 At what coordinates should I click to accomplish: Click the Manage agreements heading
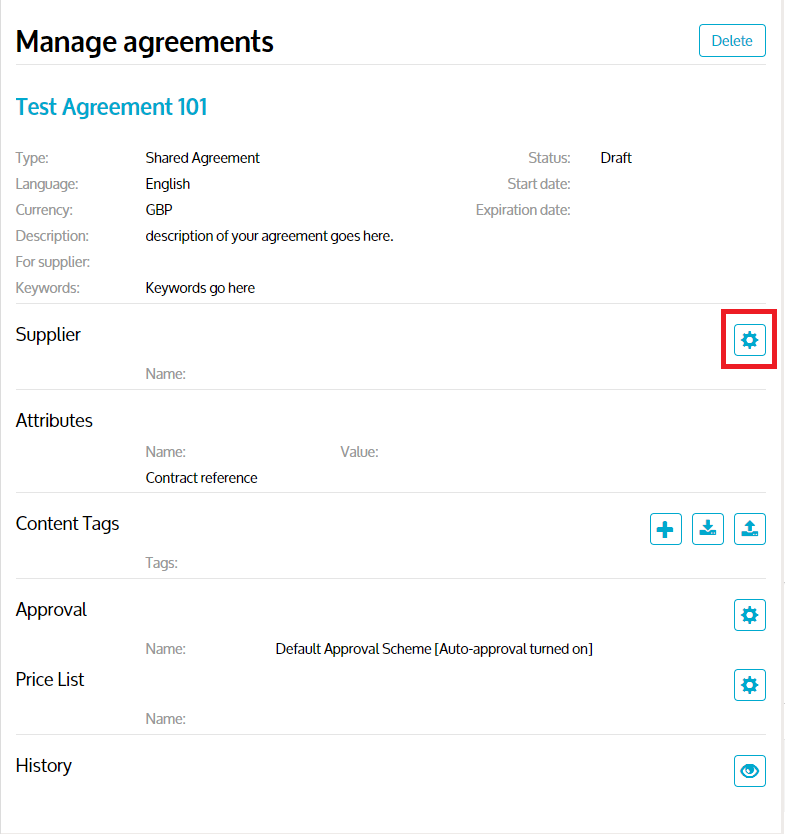tap(145, 42)
